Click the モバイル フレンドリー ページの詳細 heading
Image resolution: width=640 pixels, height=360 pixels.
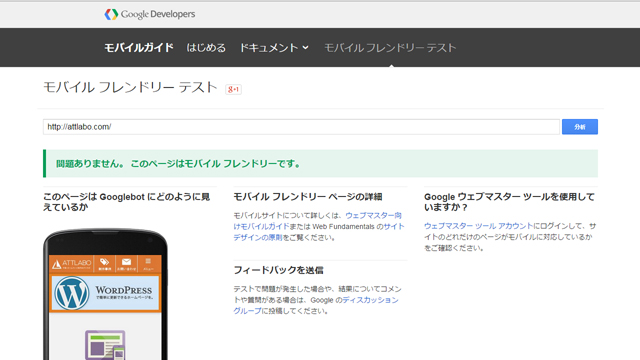click(x=308, y=197)
